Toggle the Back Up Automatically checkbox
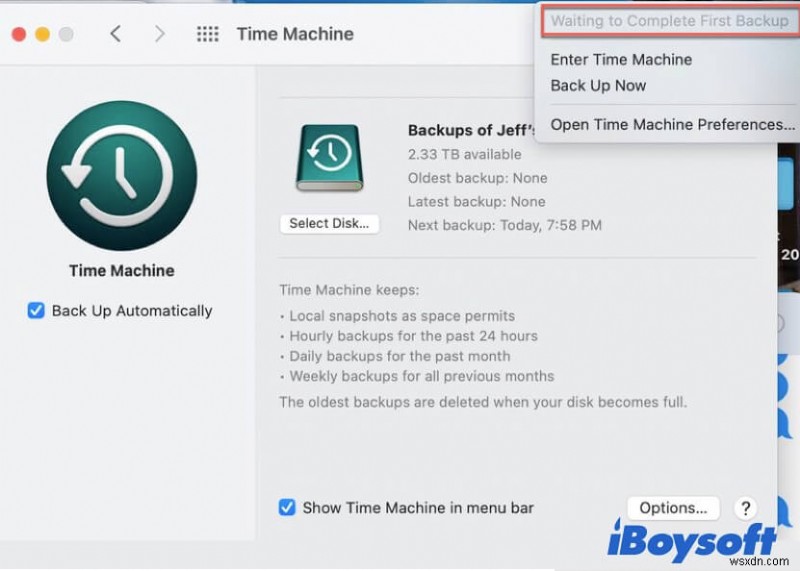The width and height of the screenshot is (800, 571). click(36, 310)
